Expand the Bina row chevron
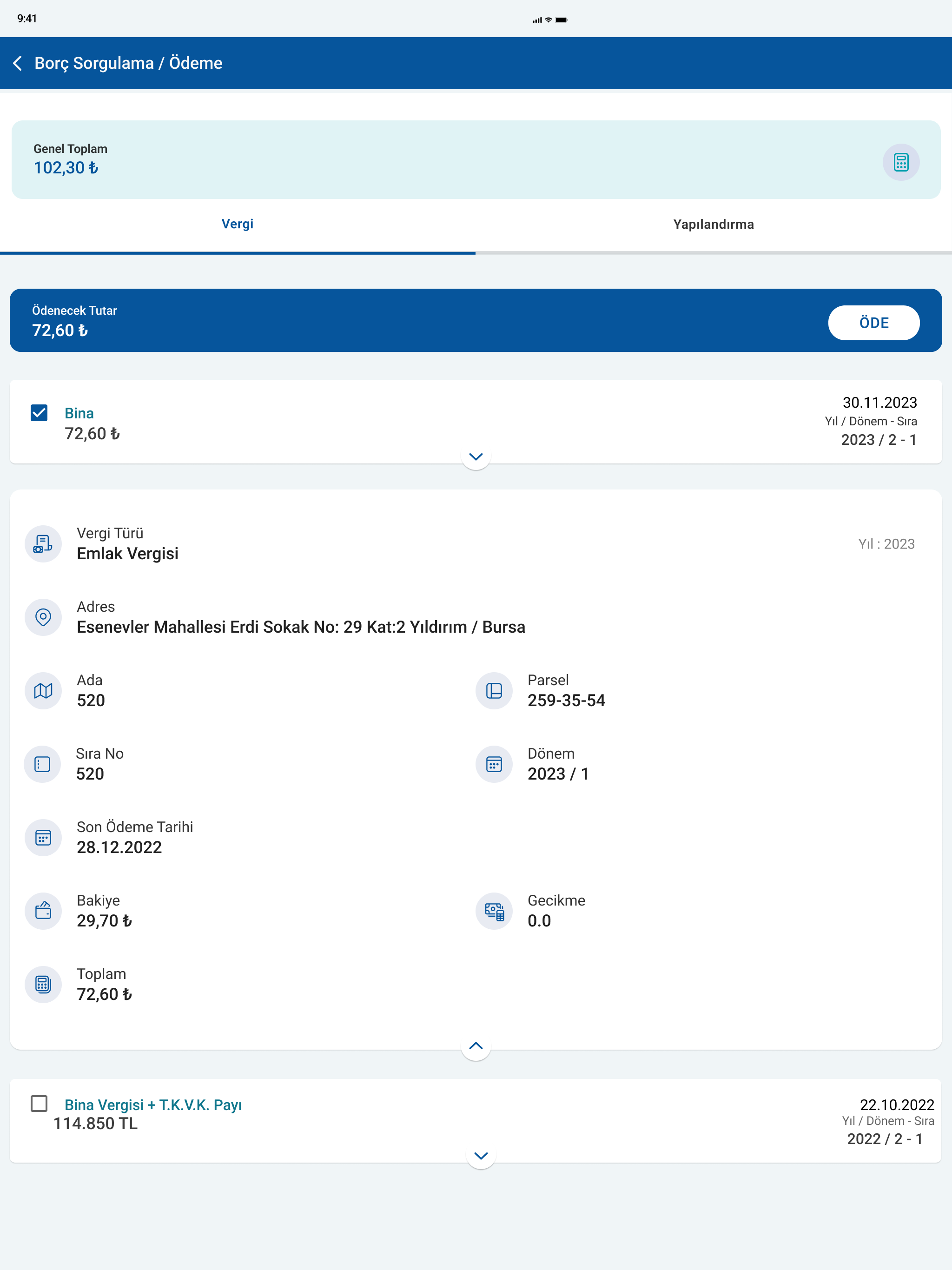 pyautogui.click(x=476, y=457)
